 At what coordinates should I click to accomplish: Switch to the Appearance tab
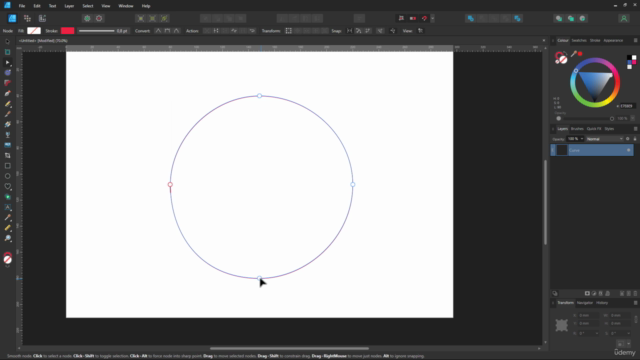pos(613,40)
